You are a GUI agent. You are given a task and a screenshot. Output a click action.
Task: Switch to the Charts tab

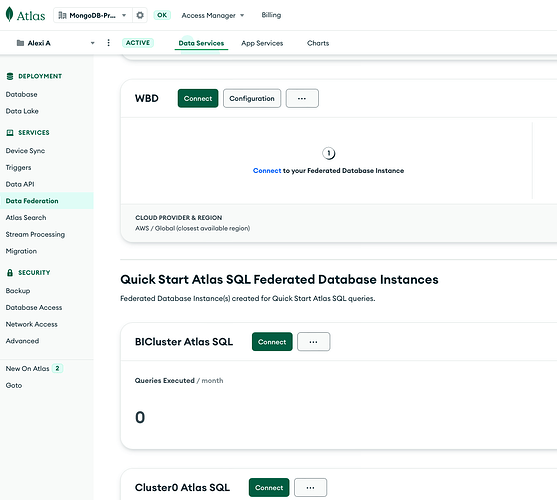318,43
